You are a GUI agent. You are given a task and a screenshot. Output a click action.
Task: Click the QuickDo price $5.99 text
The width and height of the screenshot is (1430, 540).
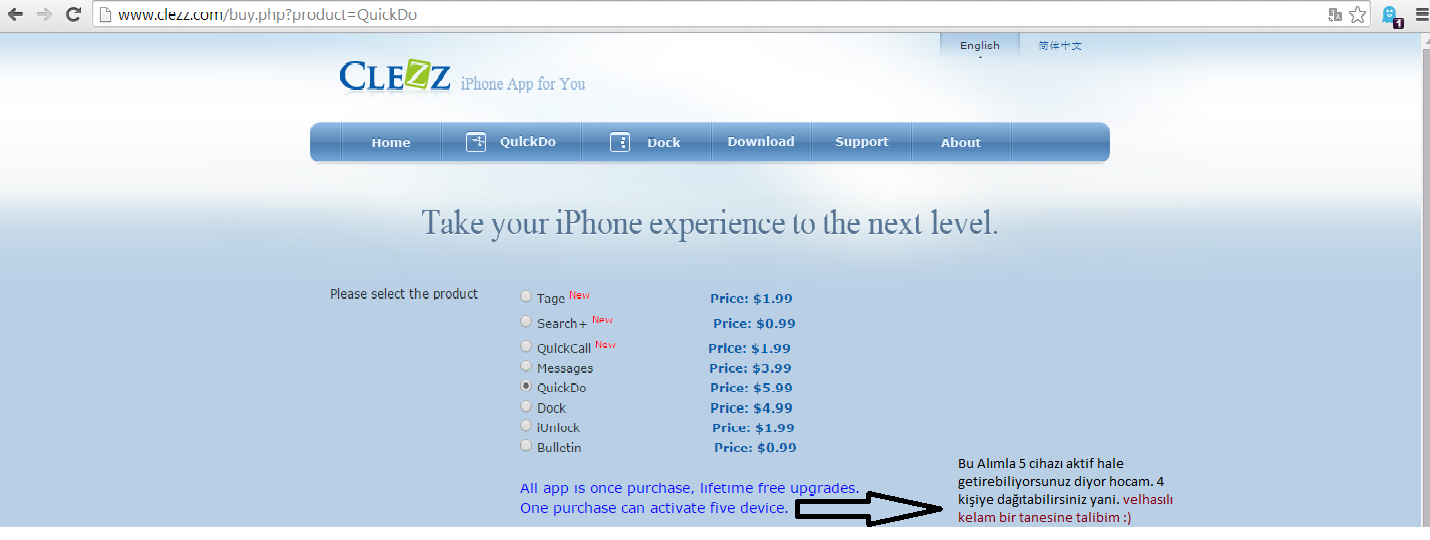(751, 388)
